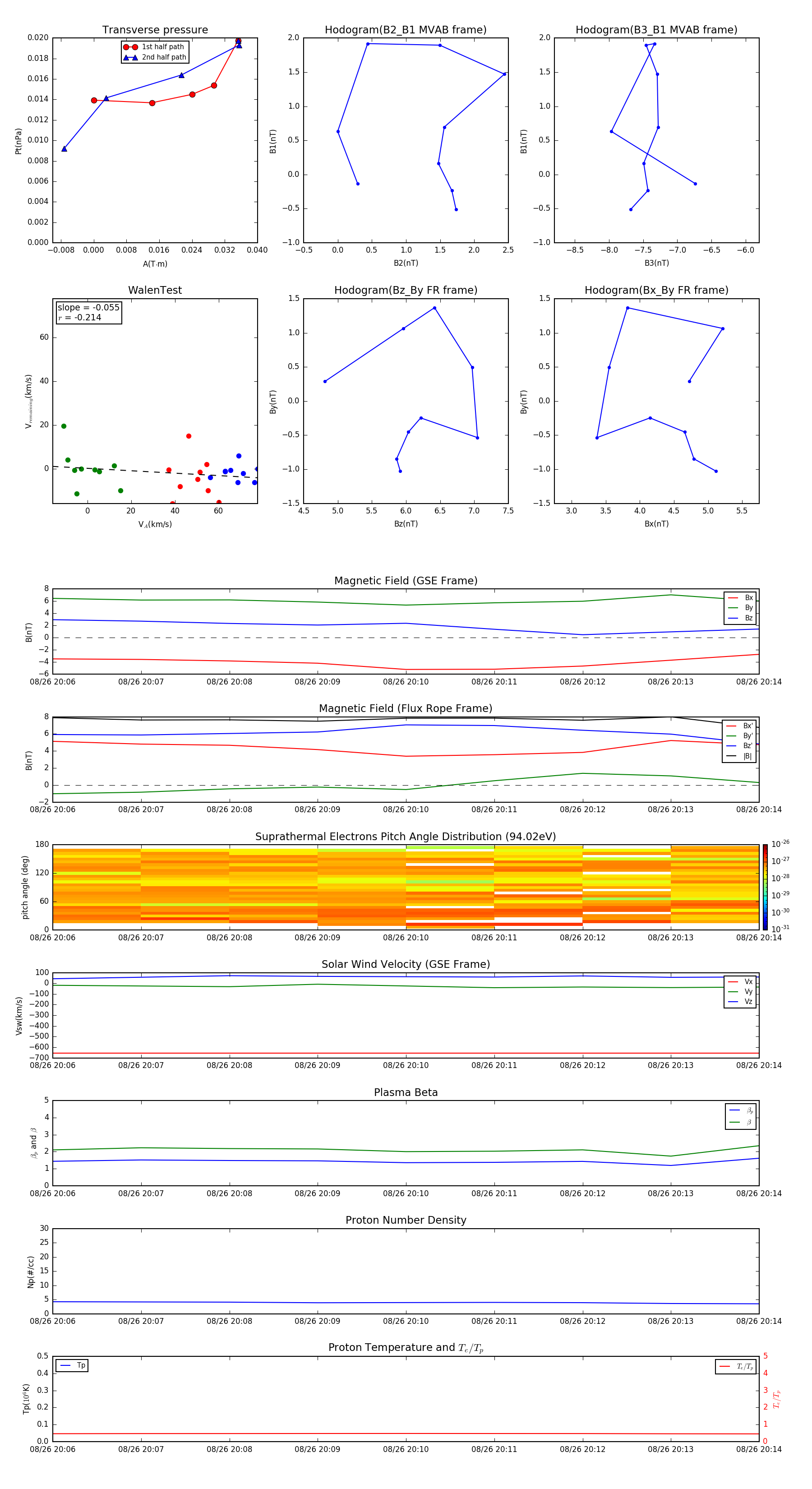Click the blue proton density line
This screenshot has height=1489, width=812.
pos(406,1303)
